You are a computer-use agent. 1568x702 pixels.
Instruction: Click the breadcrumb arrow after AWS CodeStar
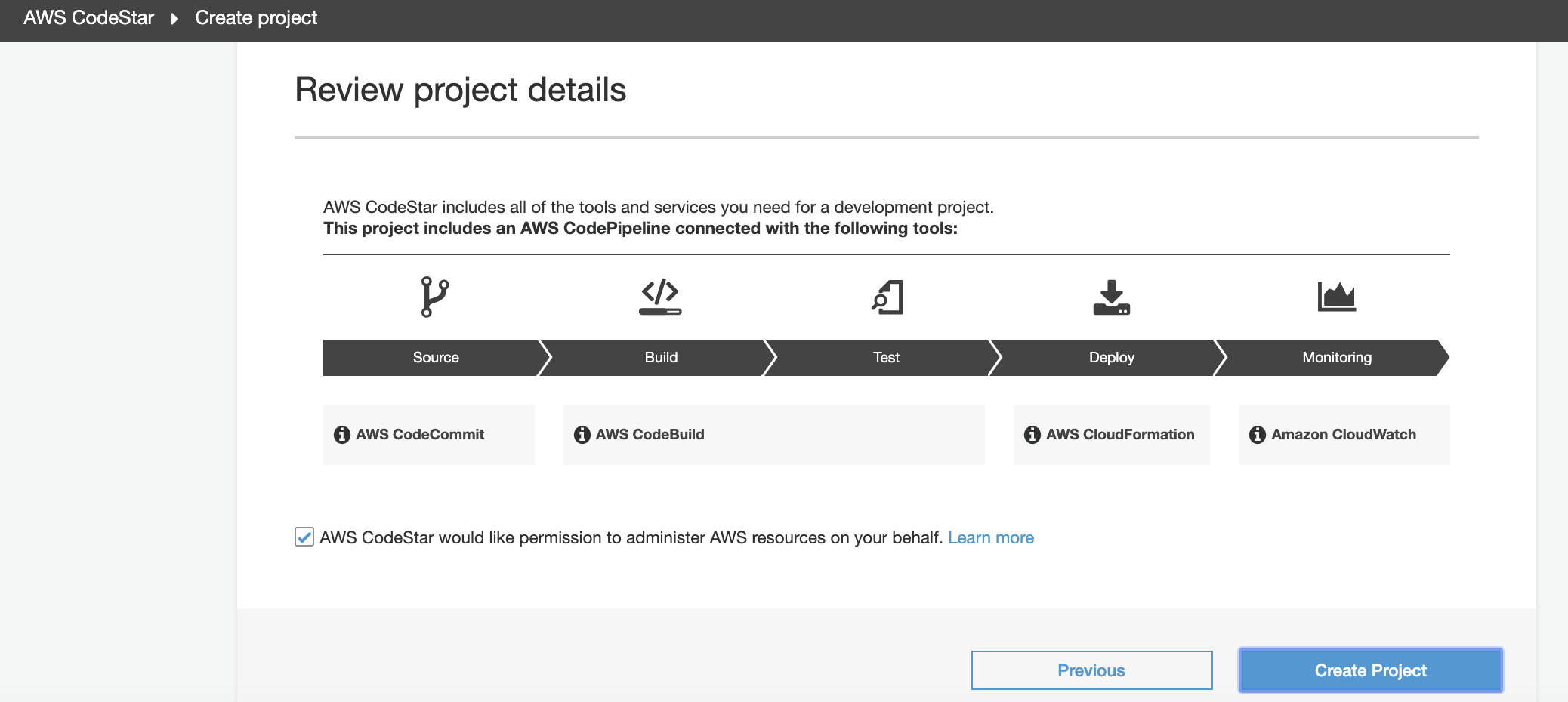(x=174, y=18)
